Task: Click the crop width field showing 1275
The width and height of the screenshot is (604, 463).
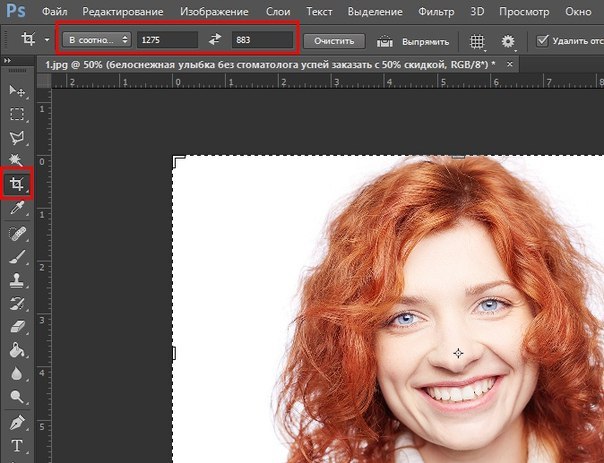Action: (167, 40)
